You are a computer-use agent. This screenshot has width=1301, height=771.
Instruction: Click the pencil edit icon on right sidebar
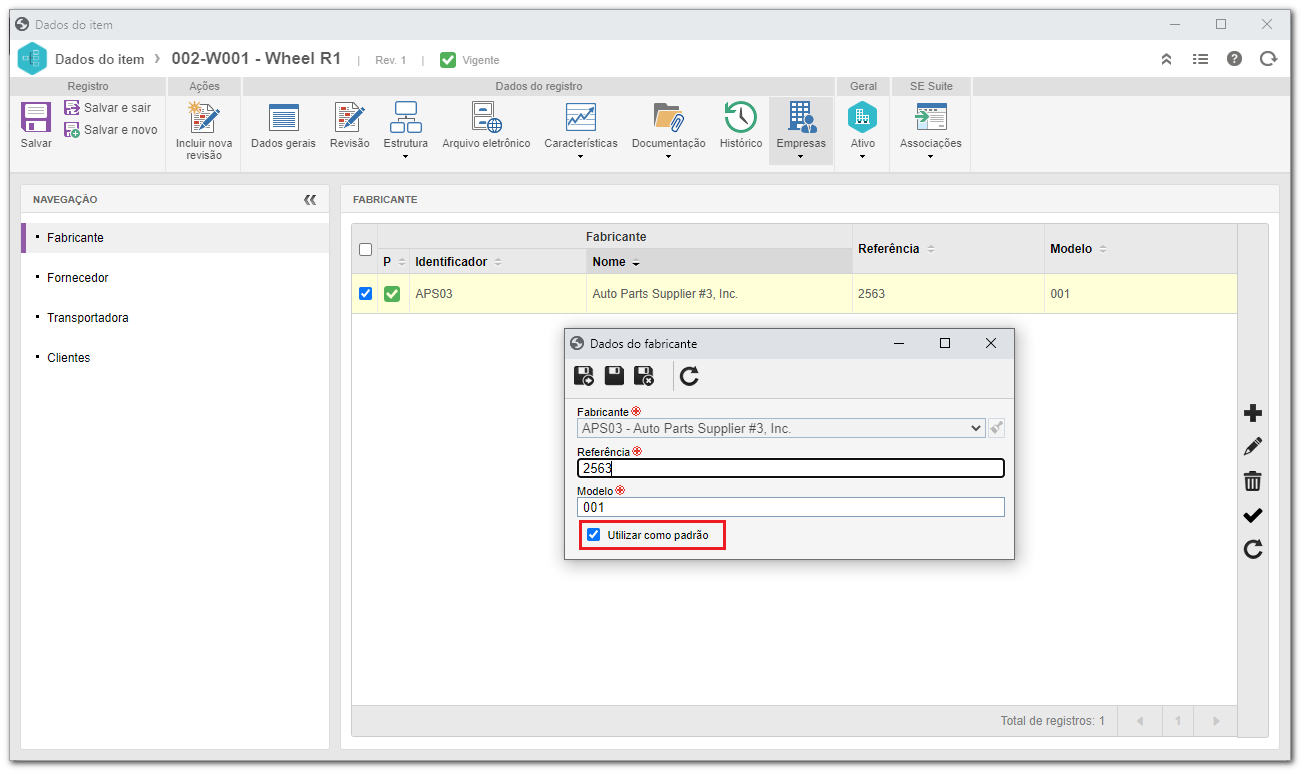(1252, 447)
